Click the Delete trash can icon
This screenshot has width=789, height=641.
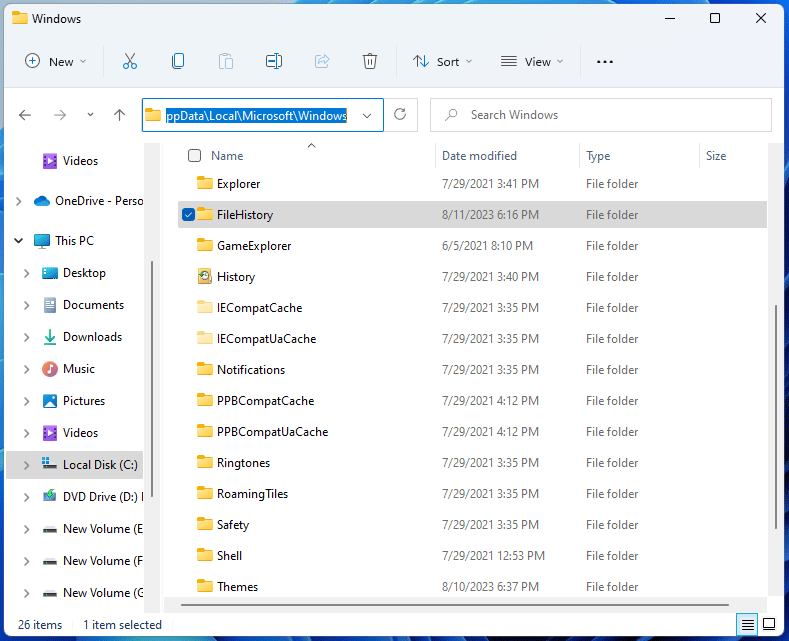[370, 61]
